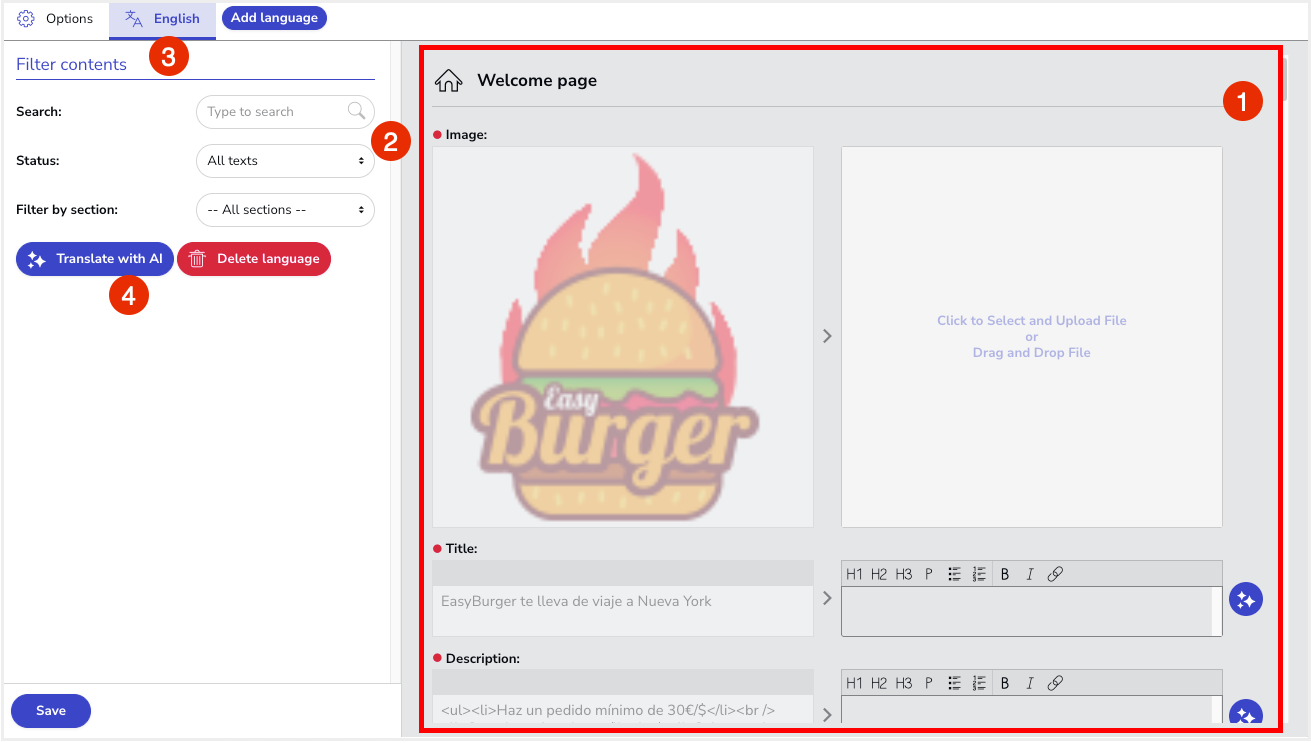Click the Add language button
This screenshot has width=1311, height=743.
[x=274, y=18]
